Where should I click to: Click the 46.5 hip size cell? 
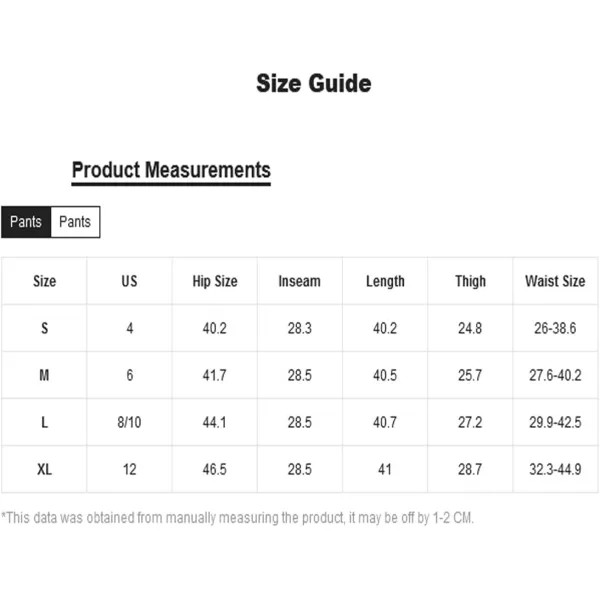click(215, 470)
